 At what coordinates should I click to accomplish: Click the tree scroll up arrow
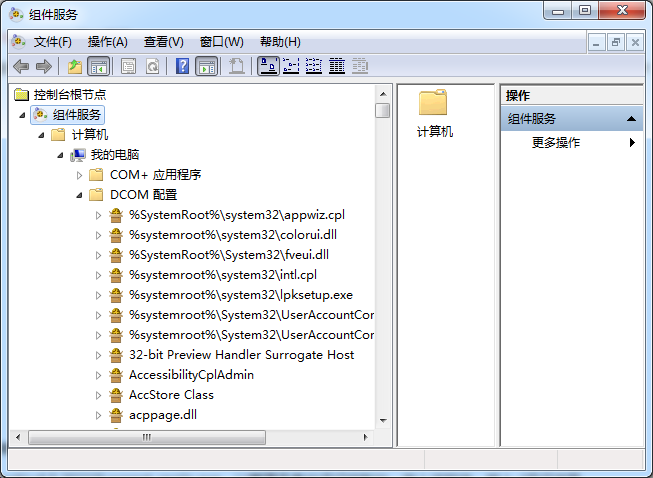coord(383,94)
